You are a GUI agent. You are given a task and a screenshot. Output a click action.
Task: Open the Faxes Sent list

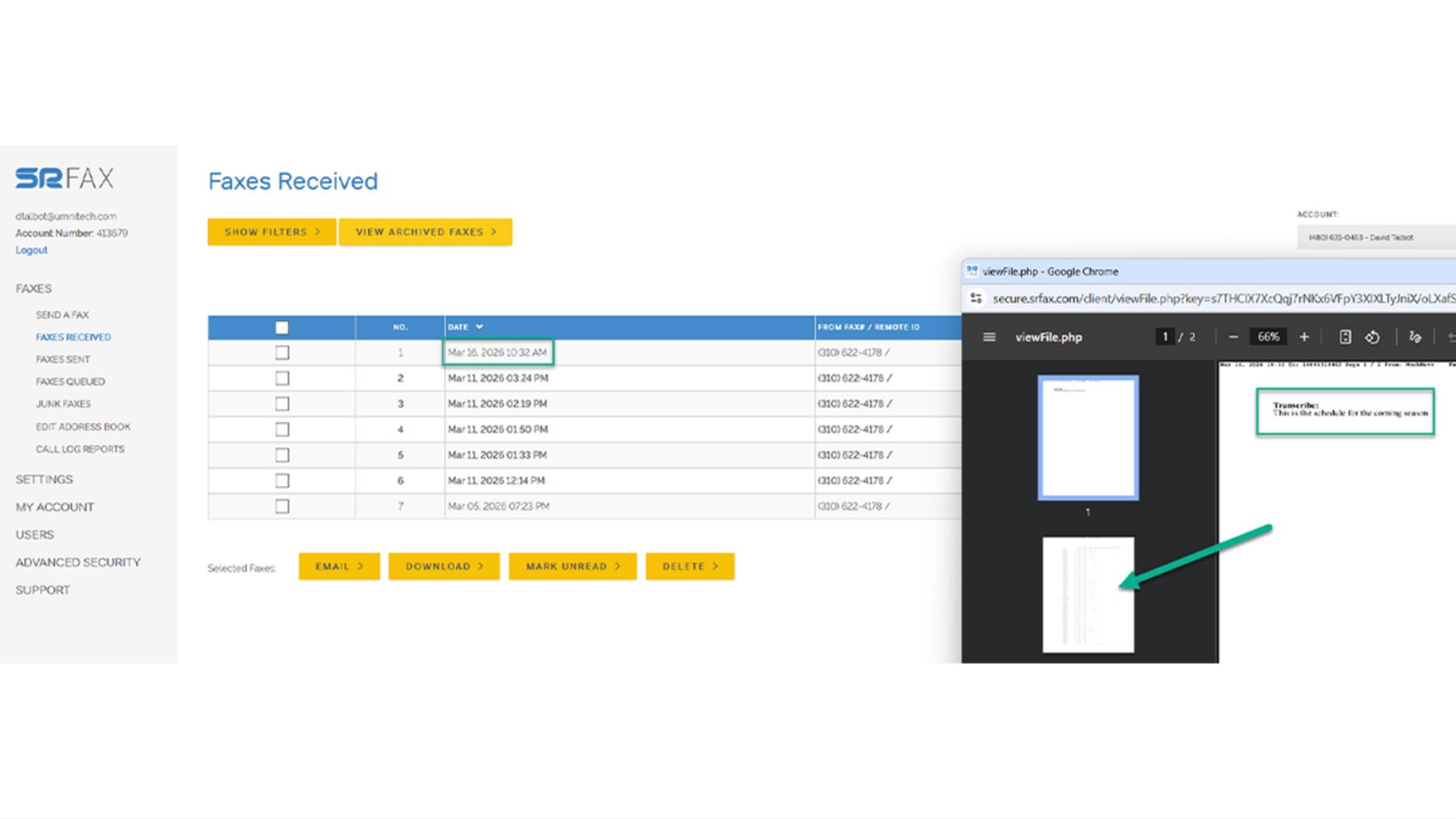pos(62,359)
